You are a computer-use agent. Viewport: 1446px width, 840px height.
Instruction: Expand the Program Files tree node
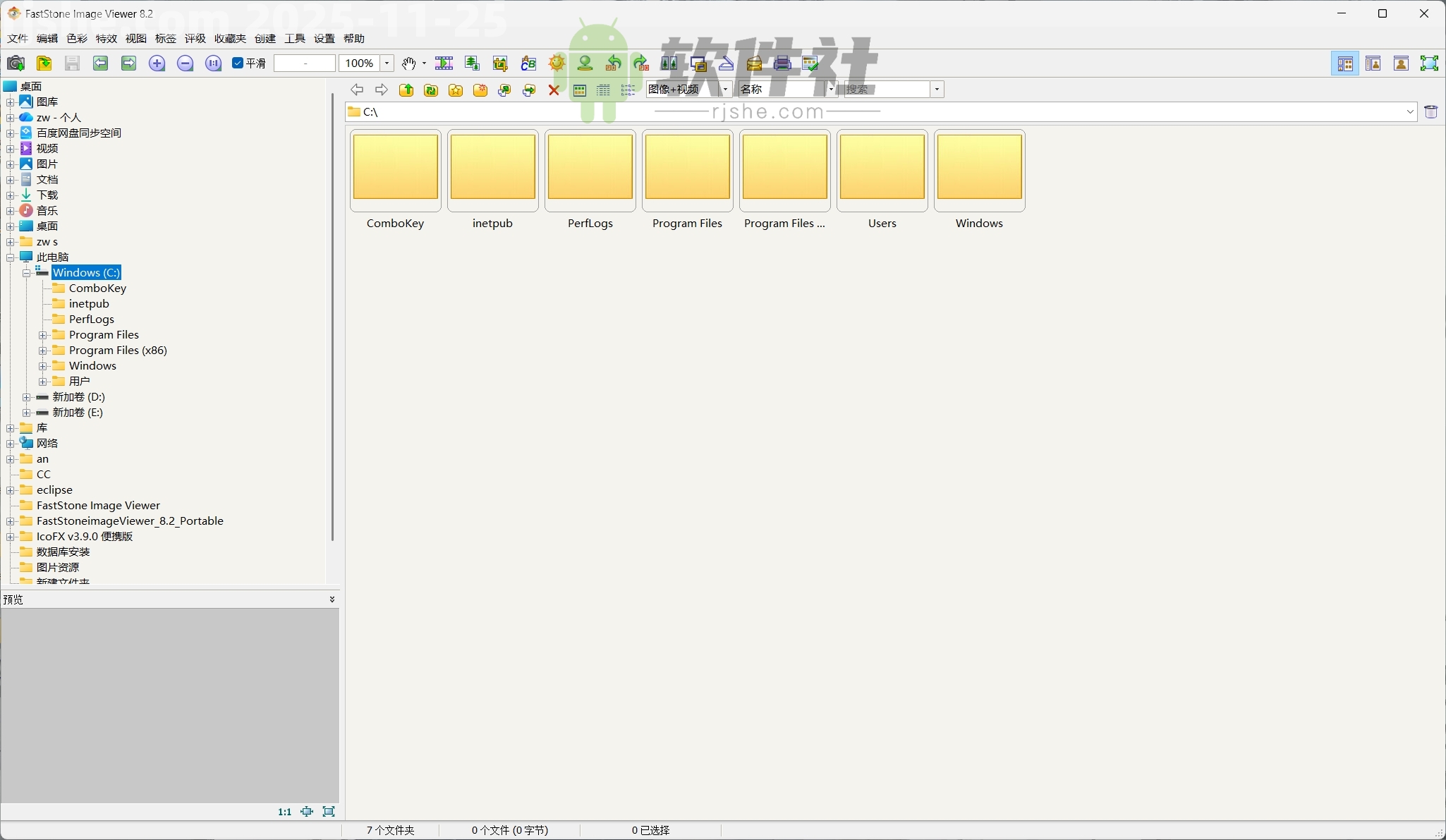tap(43, 335)
